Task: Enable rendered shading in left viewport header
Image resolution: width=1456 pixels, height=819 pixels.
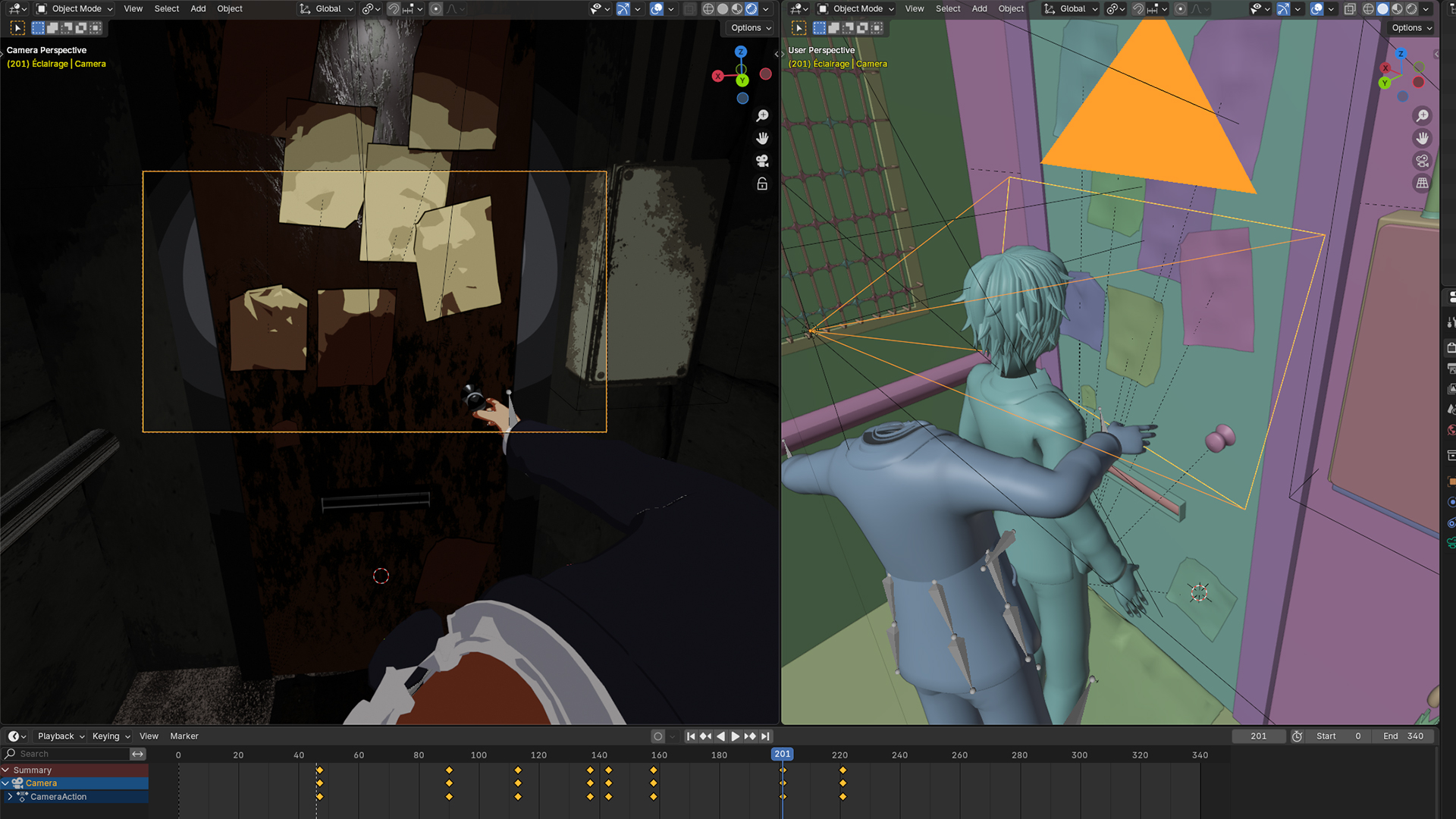Action: 751,9
